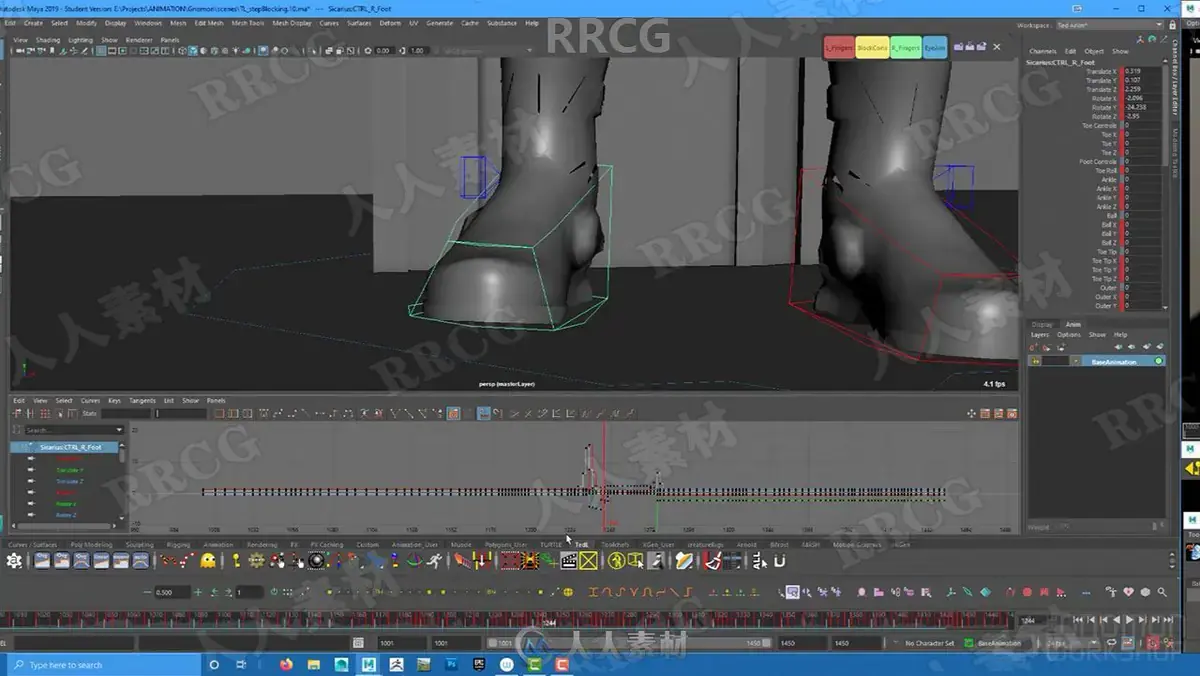Open Photoshop from the Windows taskbar
Image resolution: width=1200 pixels, height=676 pixels.
pyautogui.click(x=452, y=664)
